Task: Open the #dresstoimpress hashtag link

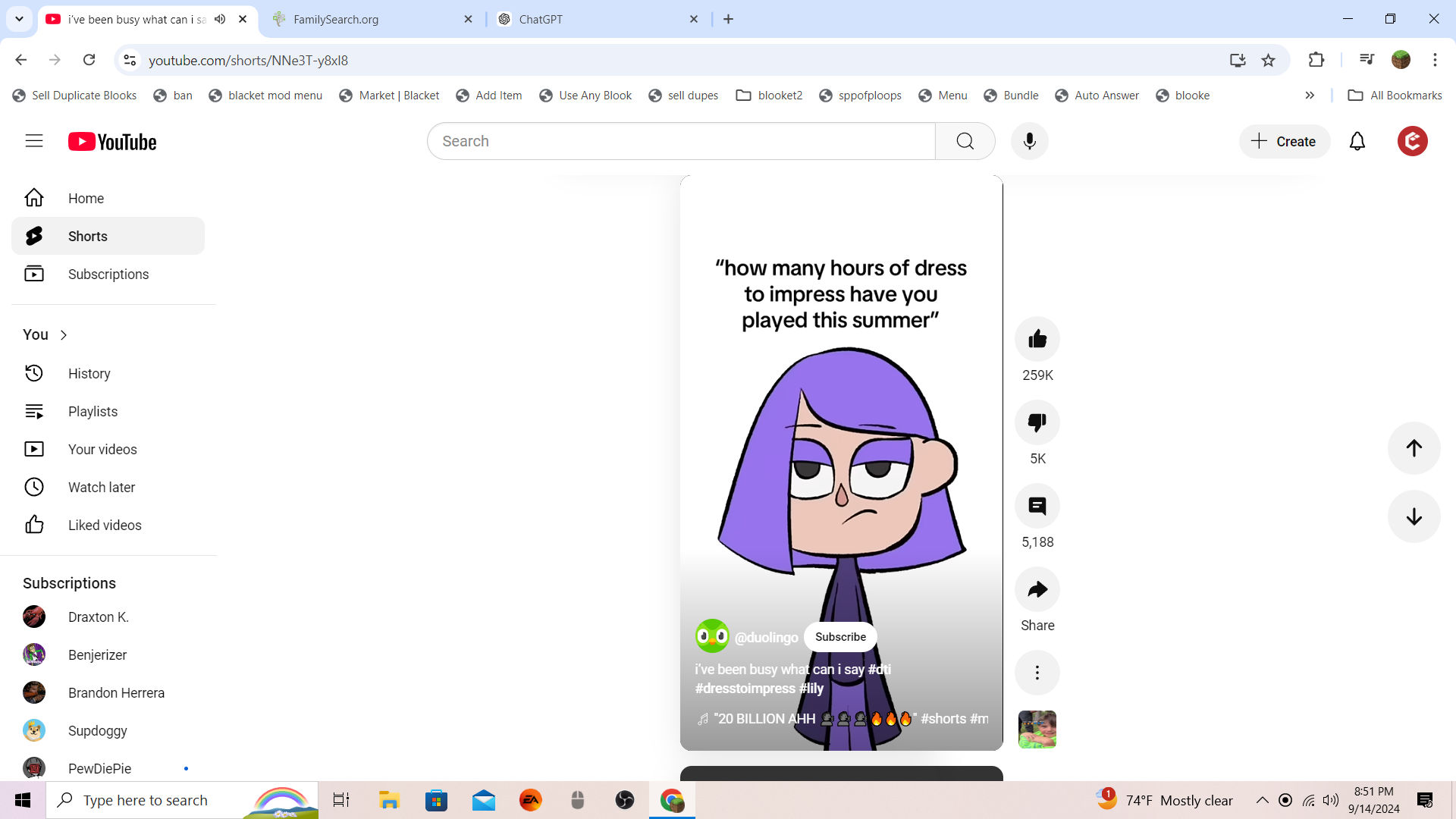Action: (x=745, y=689)
